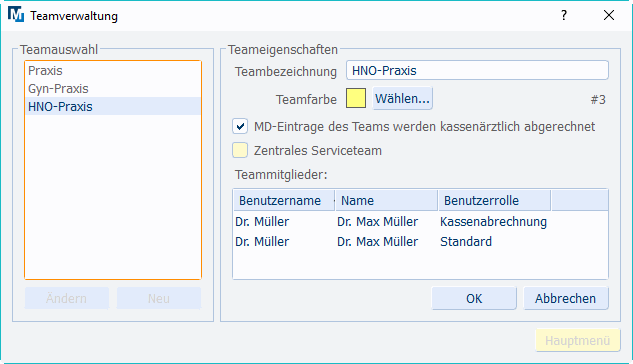Screen dimensions: 633x364
Task: Click Dr. Max Müller in the Kassenabrechnung row
Action: [x=377, y=222]
